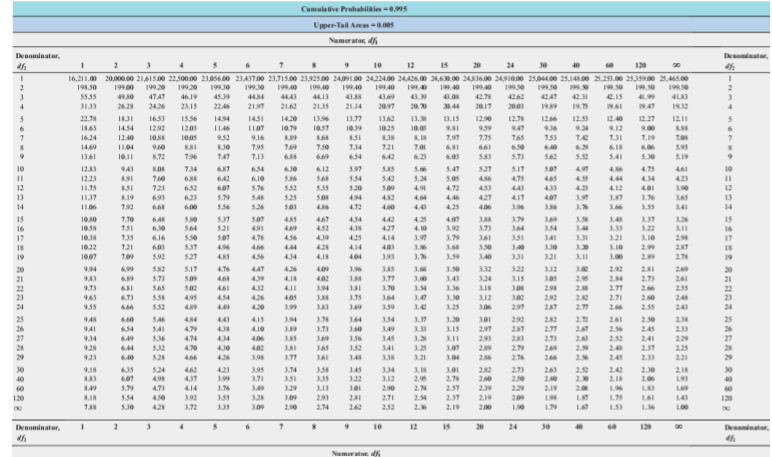Select value 25,148.00 in denominator row 1
This screenshot has width=772, height=457.
[x=575, y=78]
